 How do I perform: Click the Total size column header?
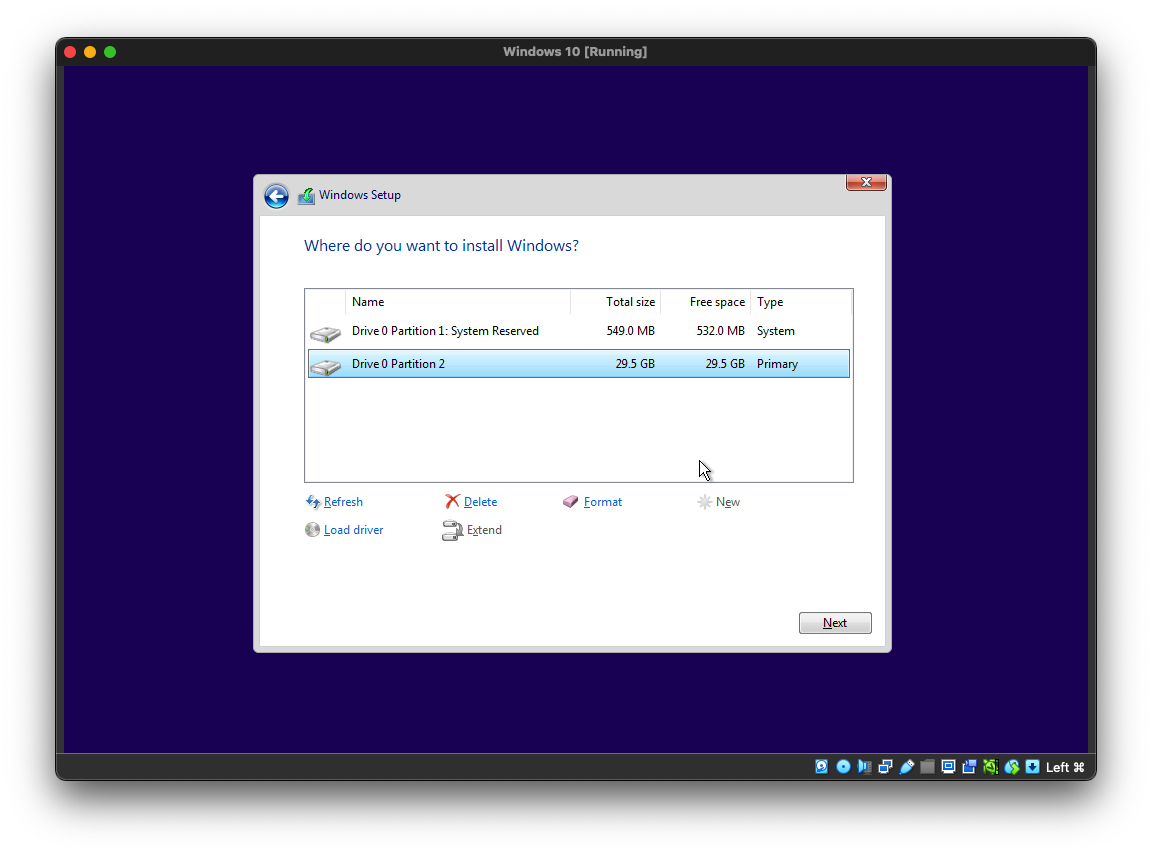point(630,302)
